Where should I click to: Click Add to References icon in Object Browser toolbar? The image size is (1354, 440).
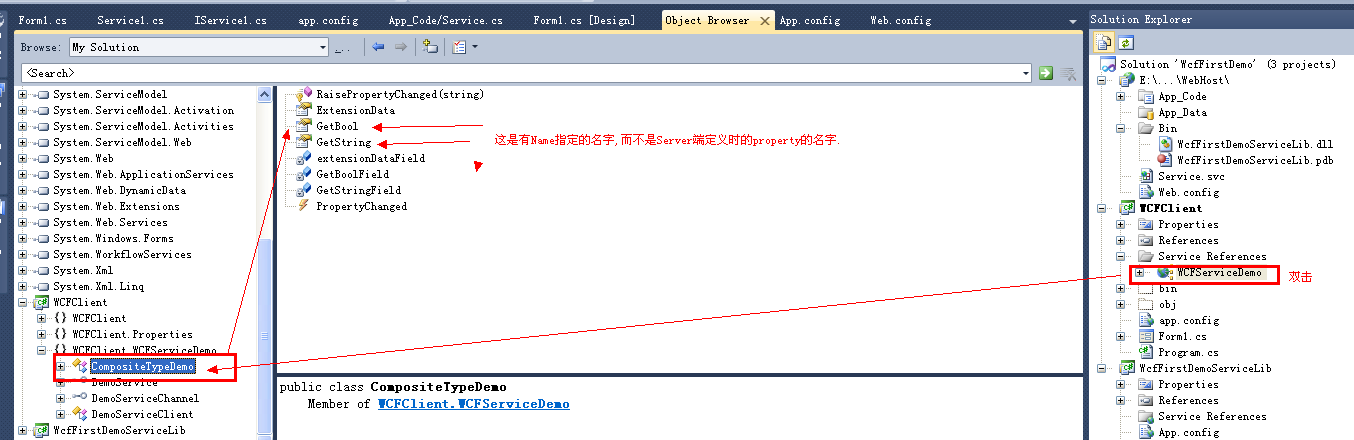[x=430, y=47]
